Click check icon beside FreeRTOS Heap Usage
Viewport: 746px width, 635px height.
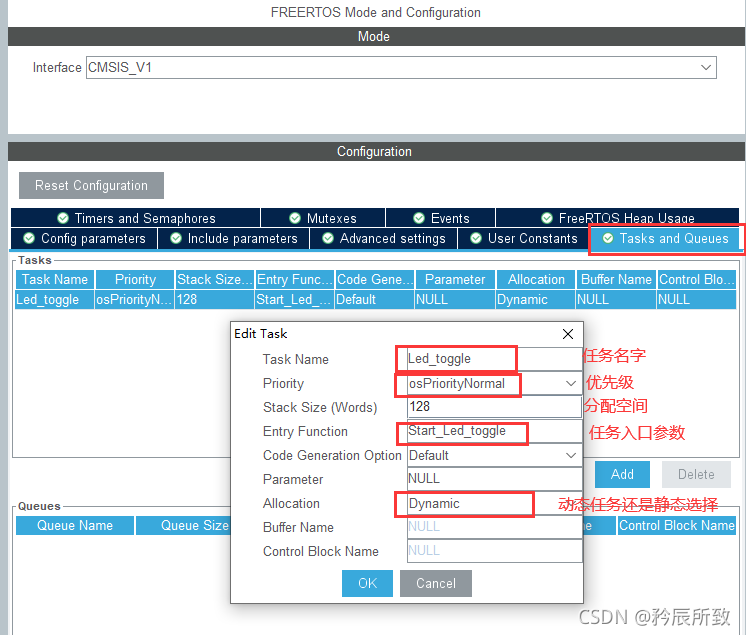(547, 218)
